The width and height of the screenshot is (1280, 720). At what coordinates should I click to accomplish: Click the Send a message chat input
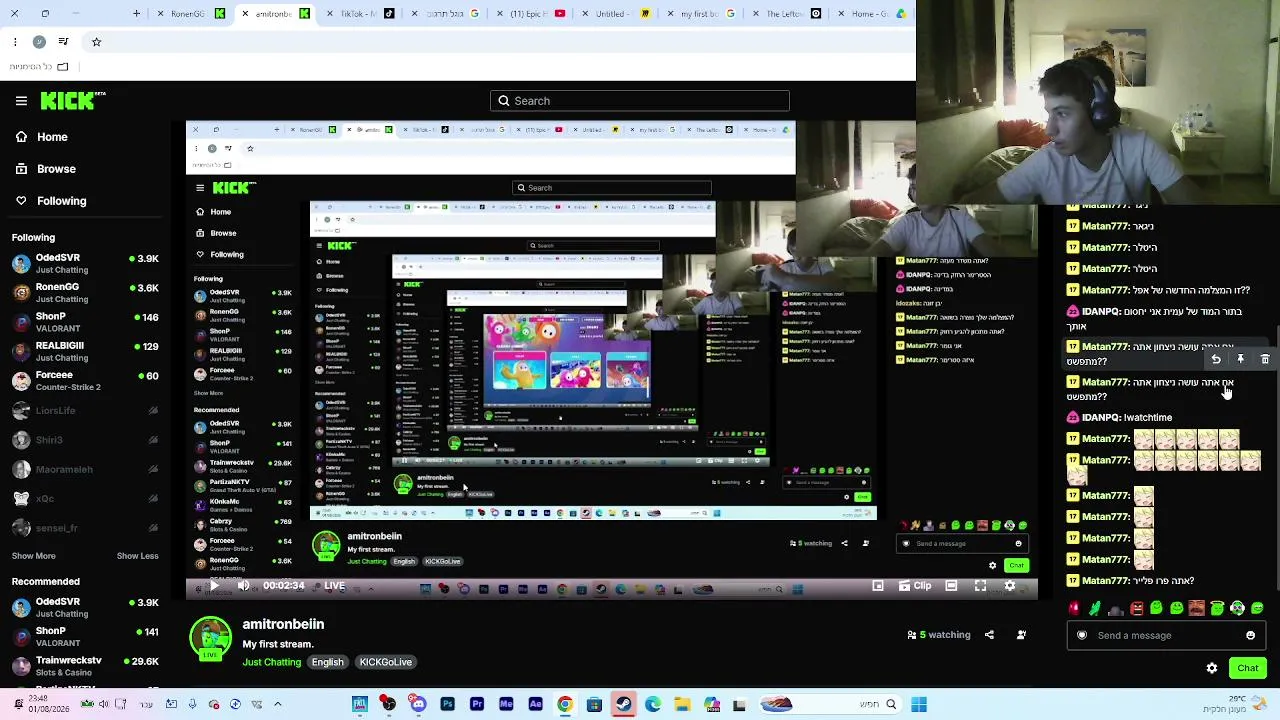pos(1166,635)
